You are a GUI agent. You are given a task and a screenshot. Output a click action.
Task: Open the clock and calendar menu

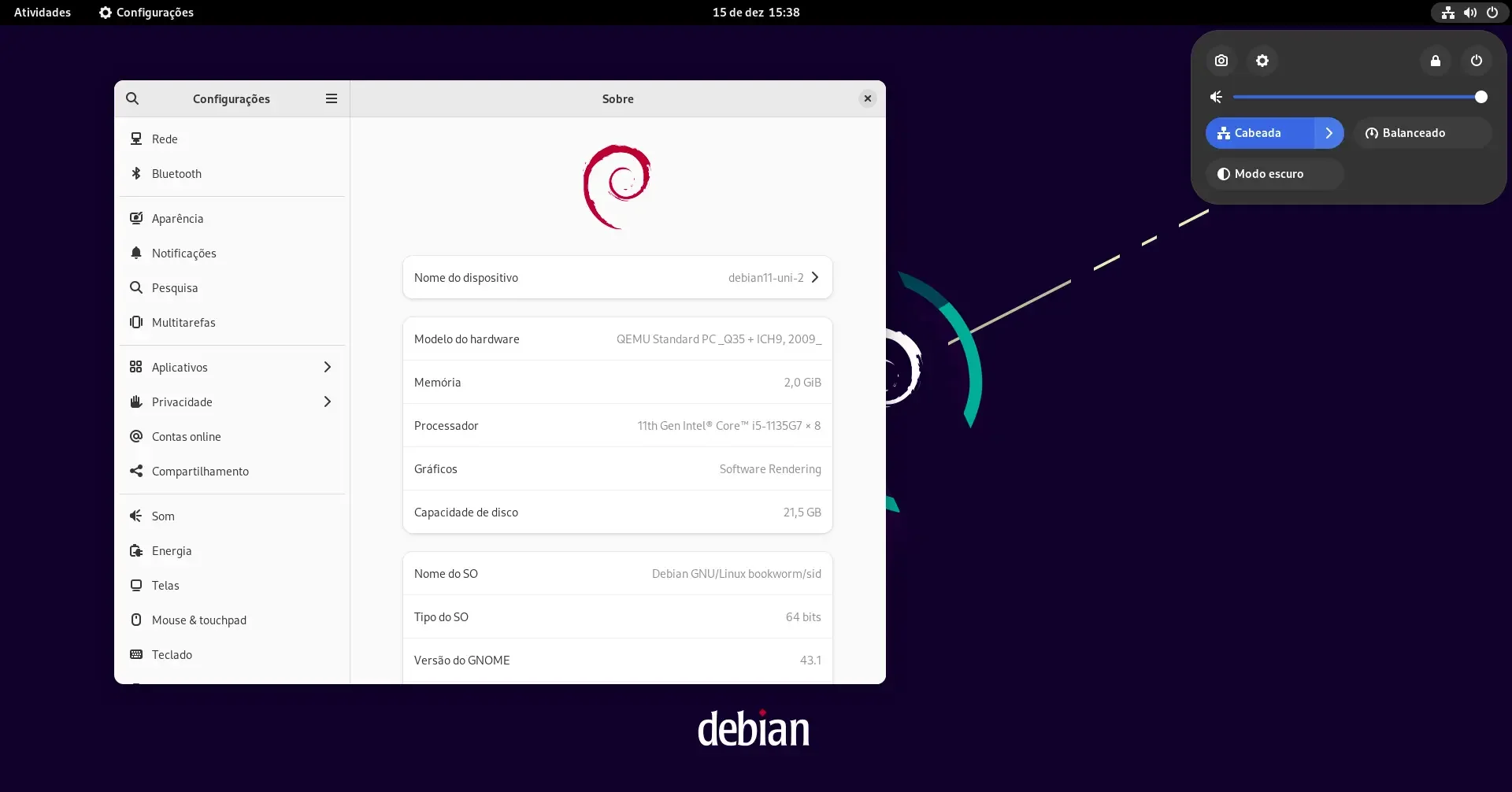[x=756, y=13]
